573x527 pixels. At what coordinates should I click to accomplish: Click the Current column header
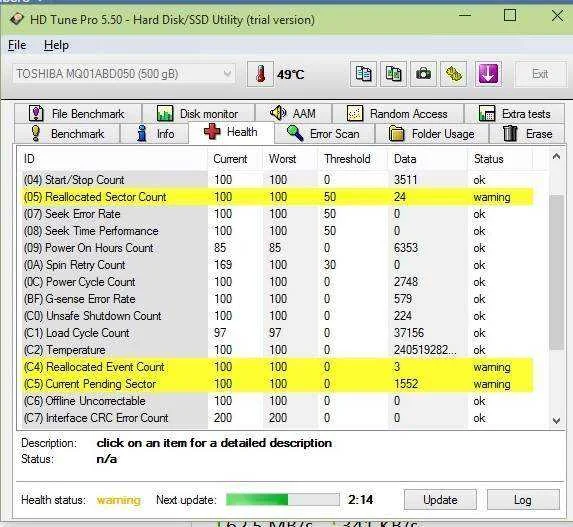tap(235, 159)
